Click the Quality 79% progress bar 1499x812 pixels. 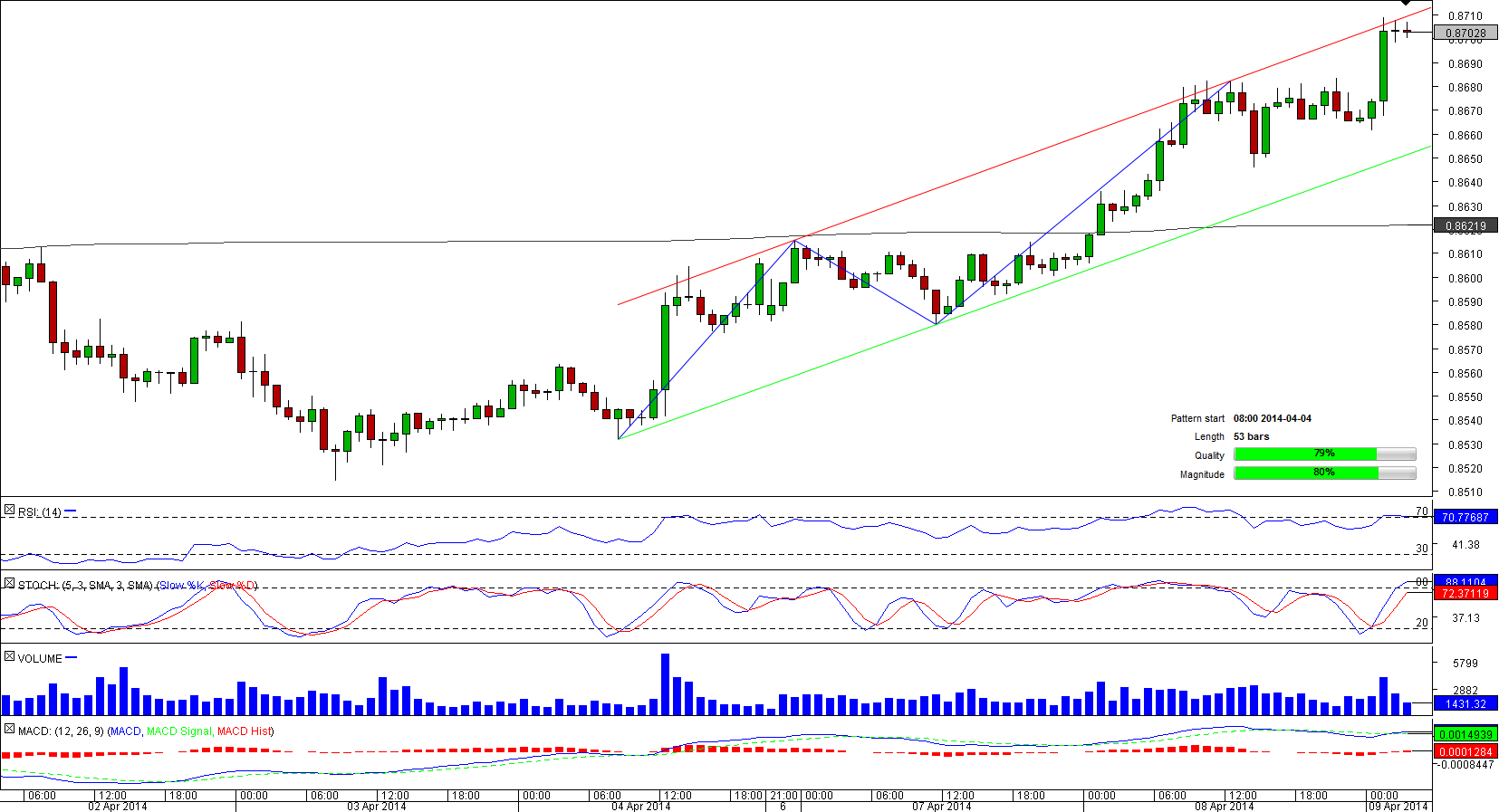point(1324,454)
